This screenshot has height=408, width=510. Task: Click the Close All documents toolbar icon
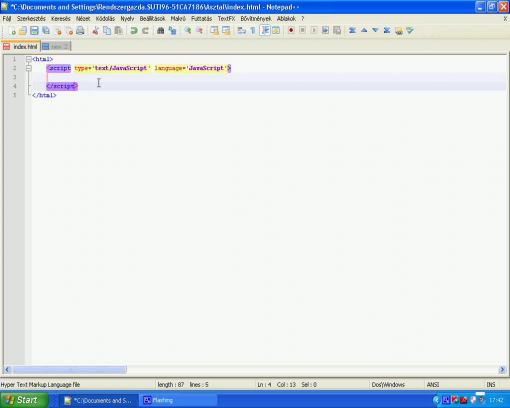click(x=69, y=31)
